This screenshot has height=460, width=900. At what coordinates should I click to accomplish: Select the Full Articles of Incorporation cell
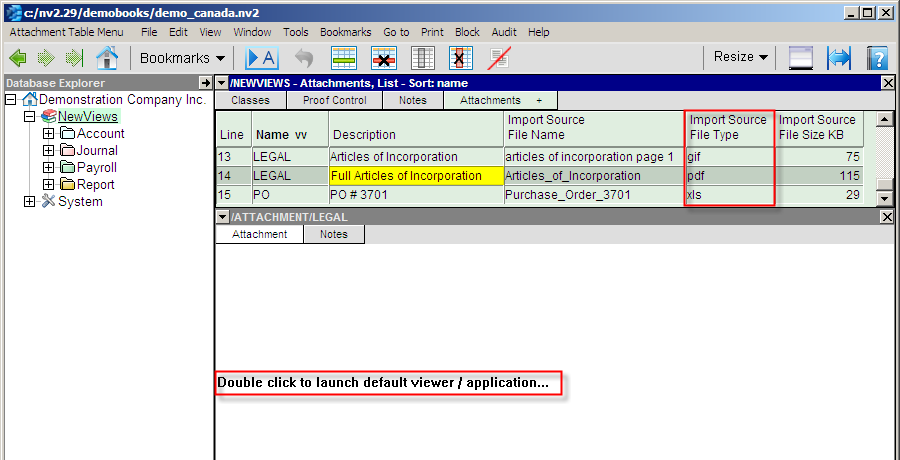415,176
